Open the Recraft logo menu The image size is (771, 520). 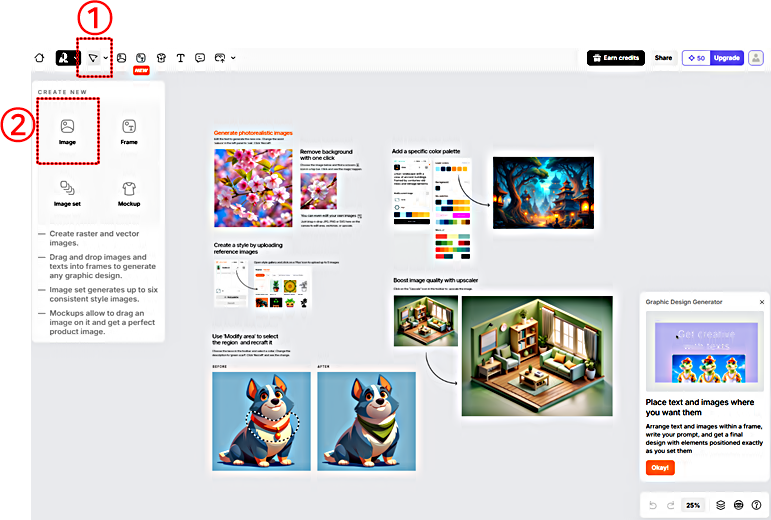coord(64,58)
